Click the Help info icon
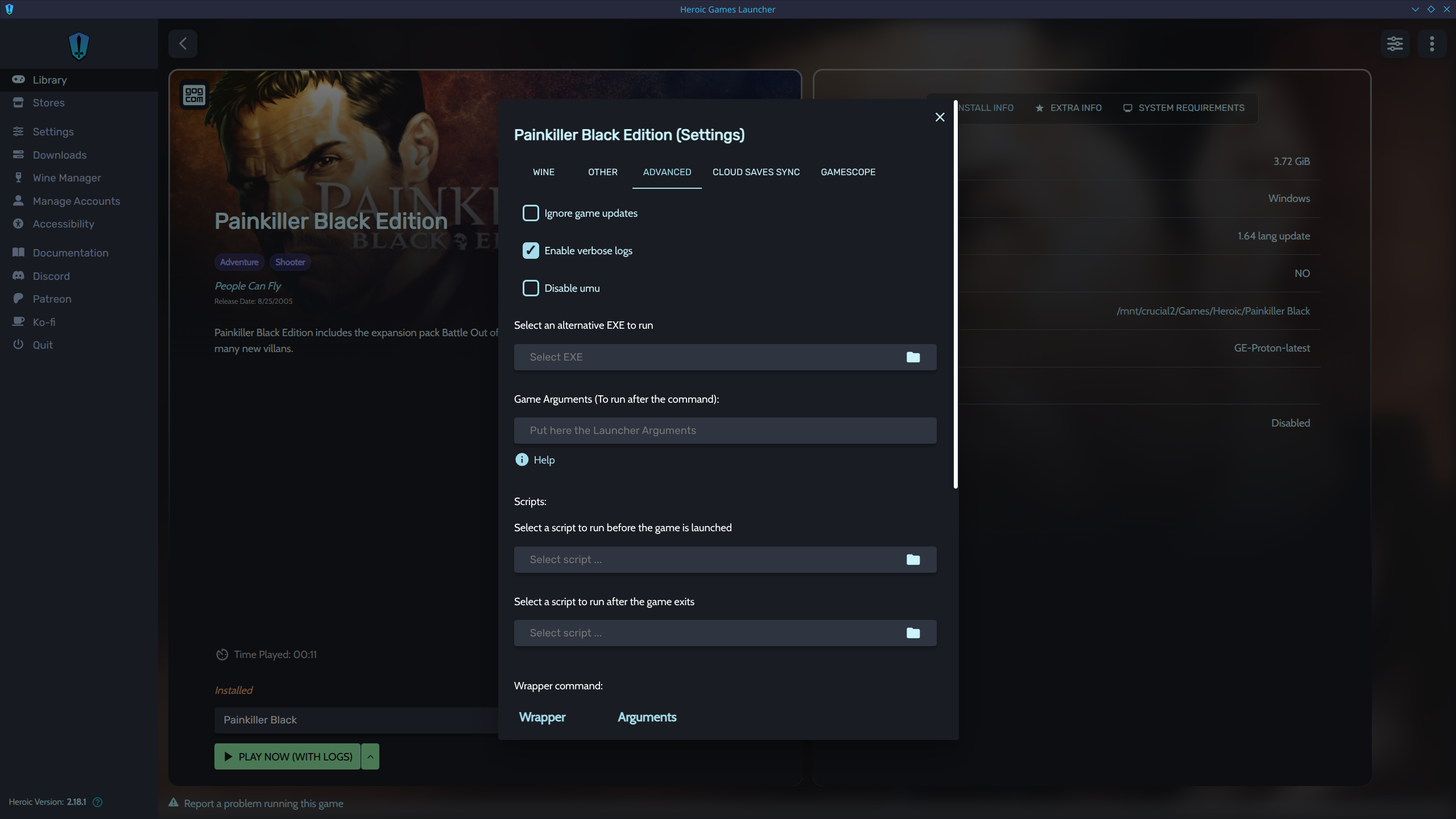The width and height of the screenshot is (1456, 819). [522, 460]
